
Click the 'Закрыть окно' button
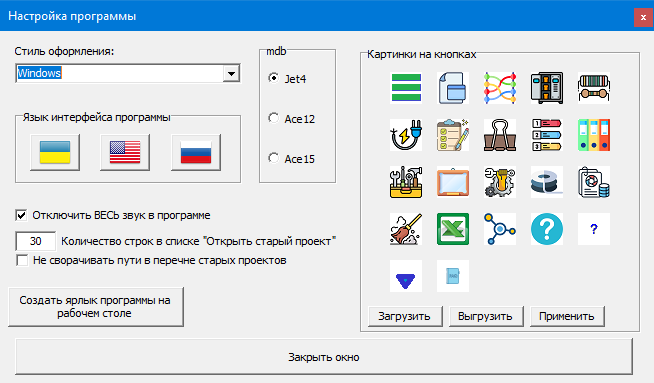(x=324, y=357)
